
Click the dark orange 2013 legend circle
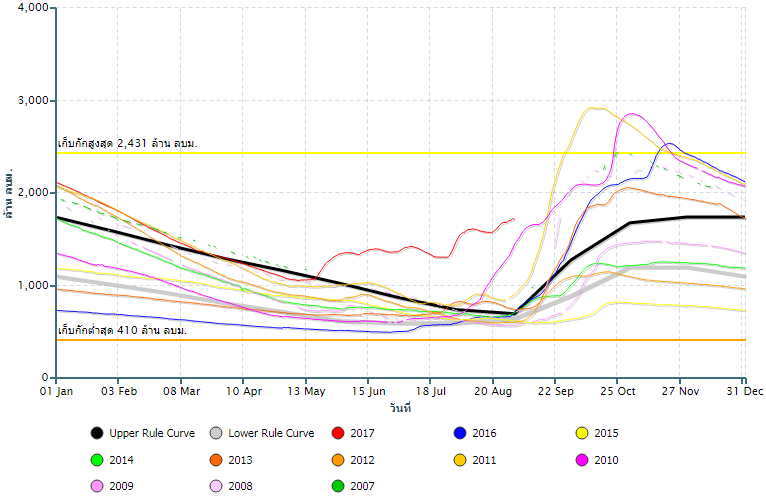click(x=216, y=460)
